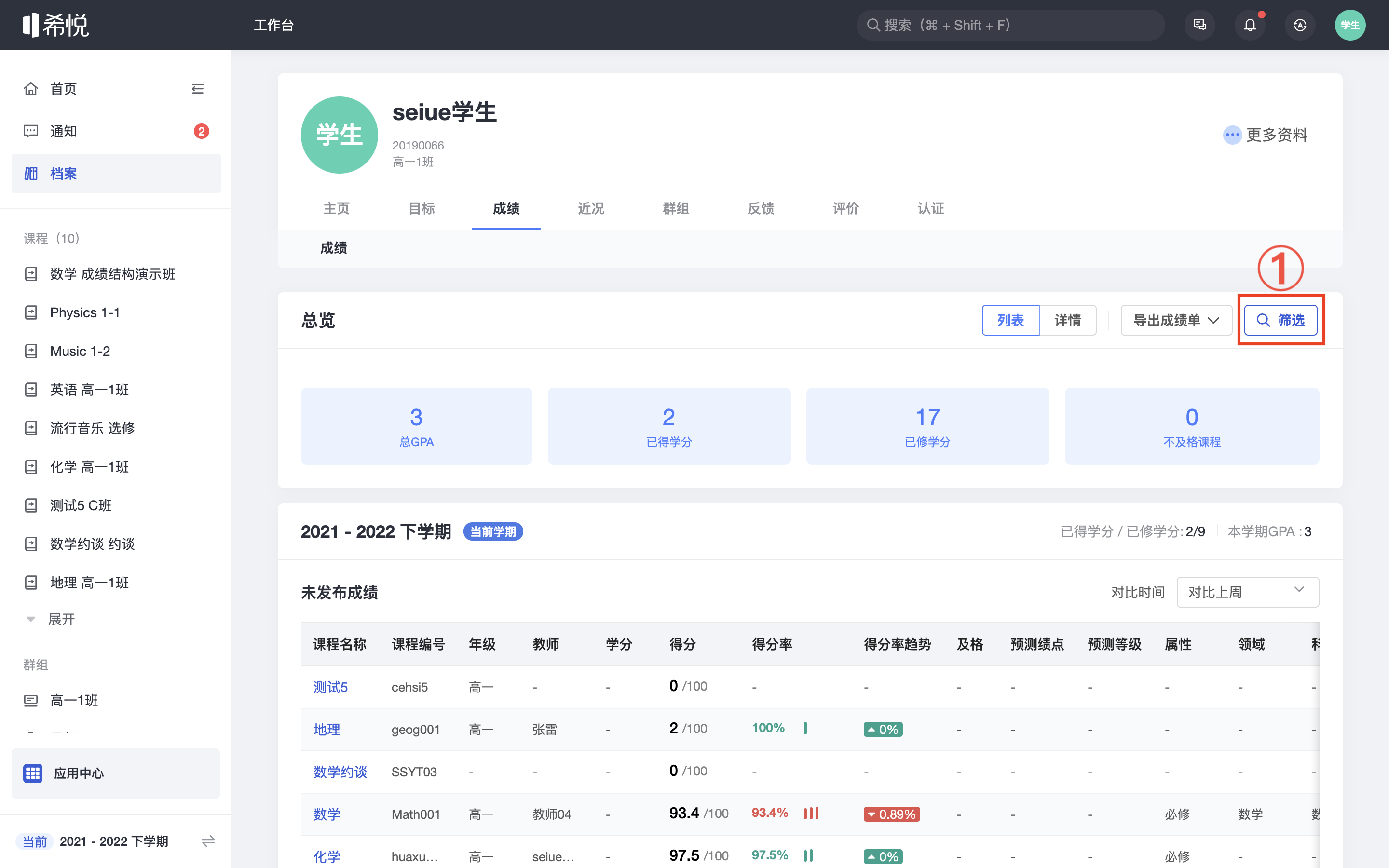Open the 数学 course link in table
The height and width of the screenshot is (868, 1389).
327,814
